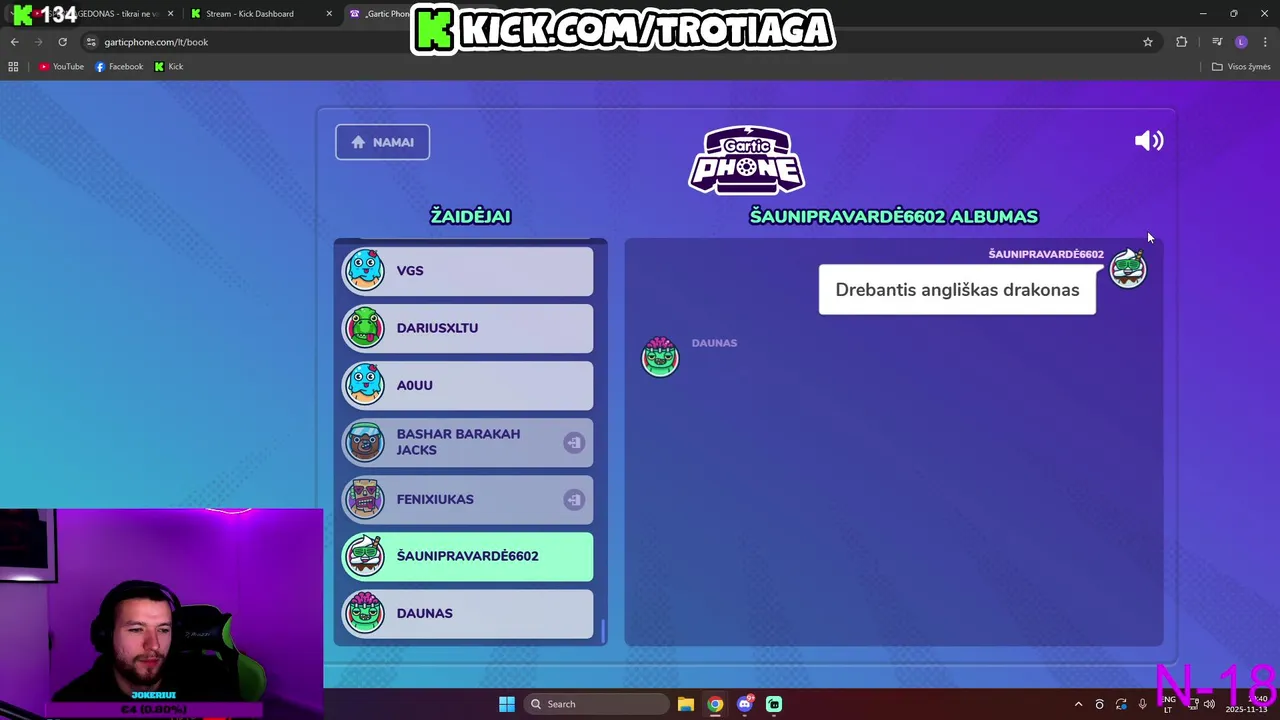Select player BASHAR BARAKAH JACKS
The height and width of the screenshot is (720, 1280).
tap(468, 442)
